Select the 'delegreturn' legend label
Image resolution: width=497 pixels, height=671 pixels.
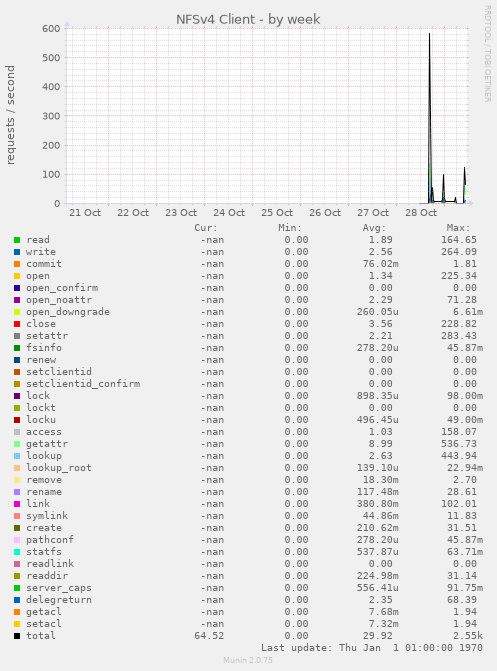59,600
